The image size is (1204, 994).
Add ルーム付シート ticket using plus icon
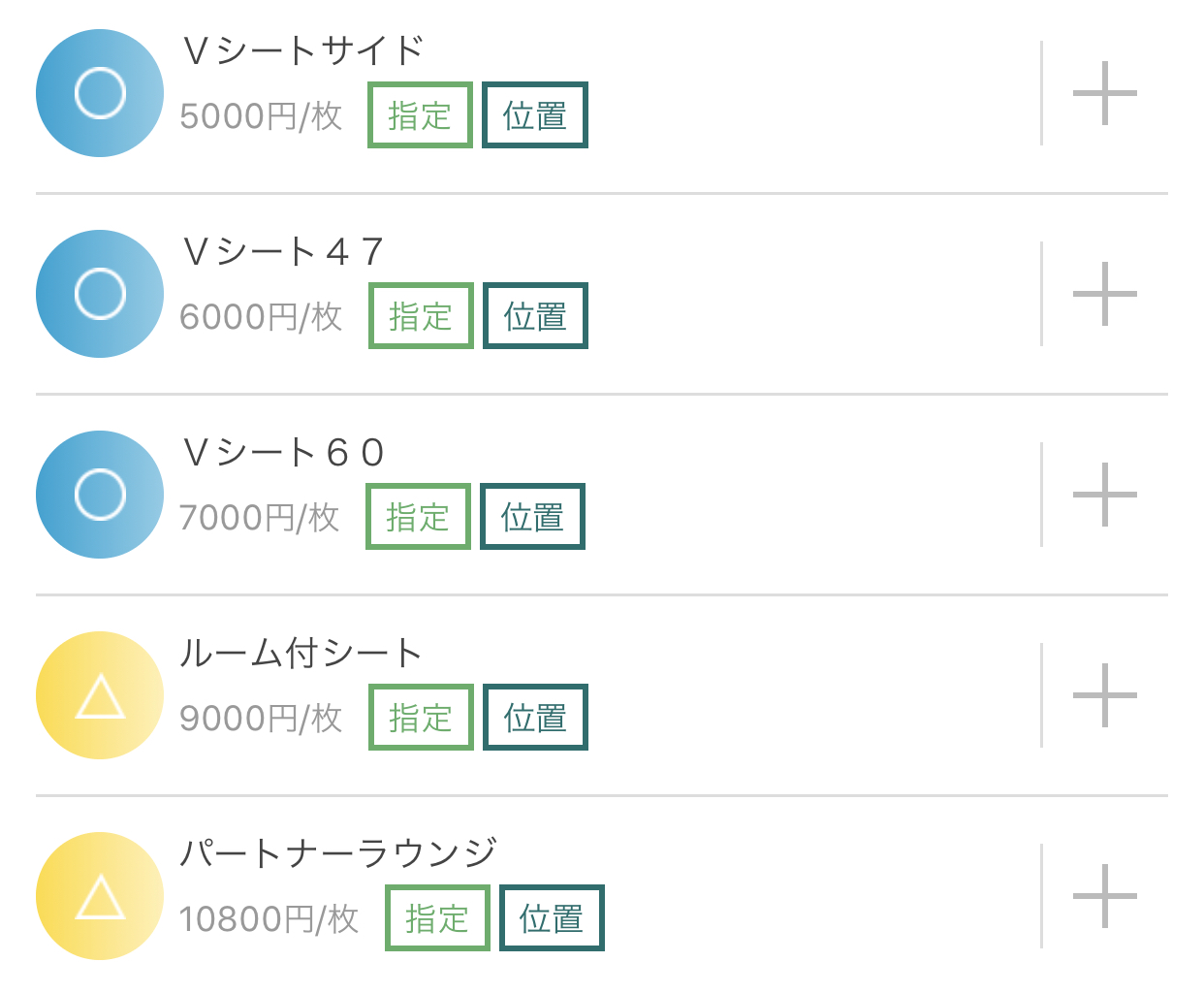point(1104,695)
